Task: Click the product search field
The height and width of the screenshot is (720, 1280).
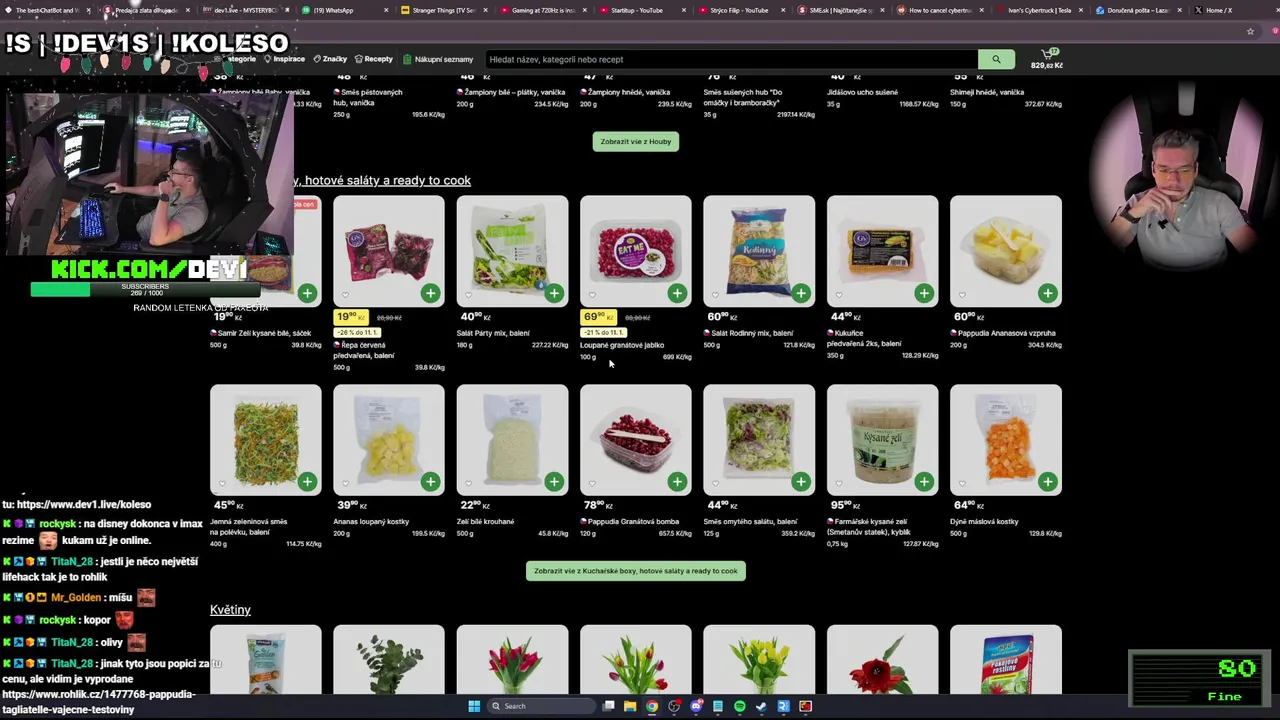Action: 731,59
